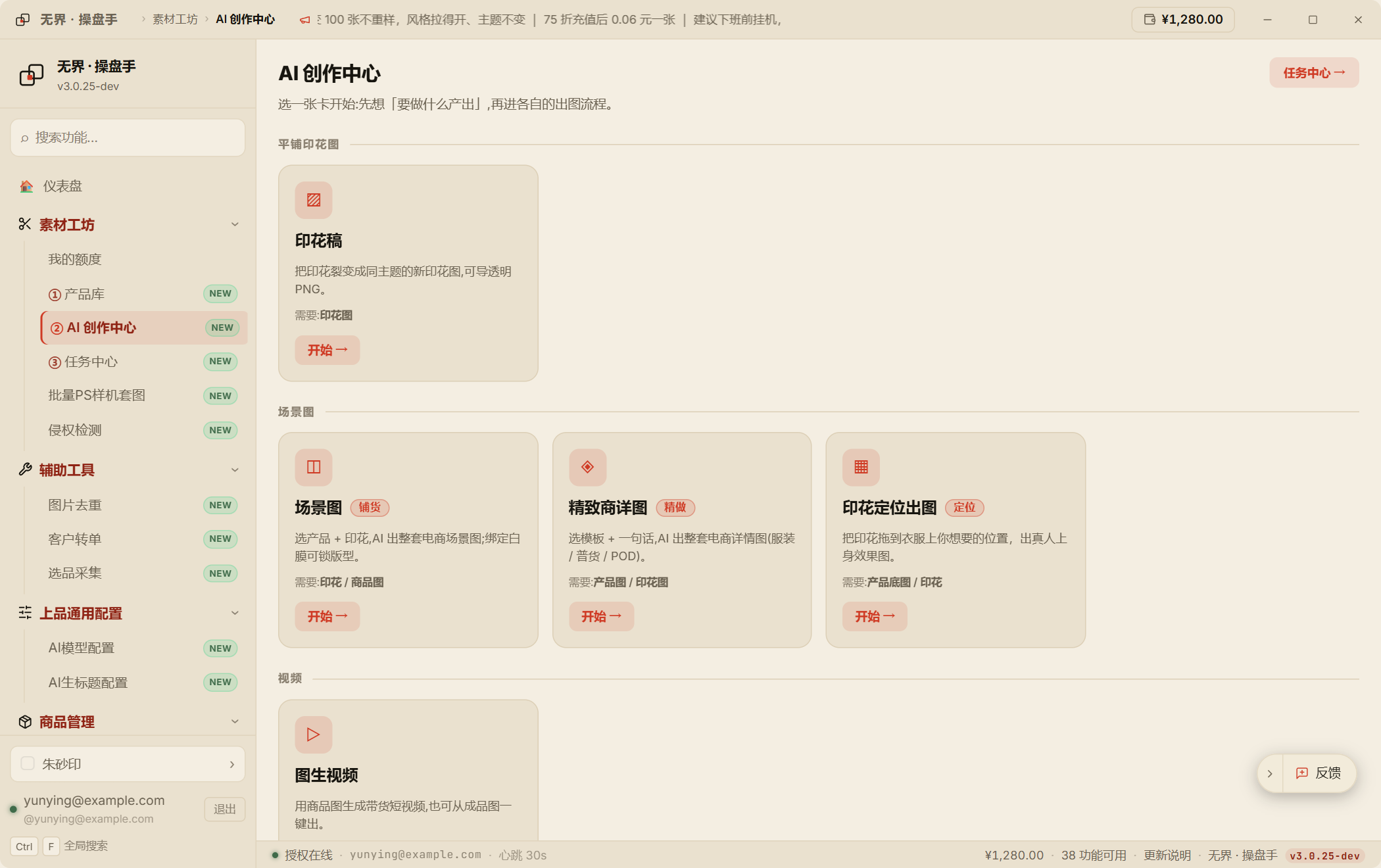Collapse the 商品管理 section chevron

point(235,721)
